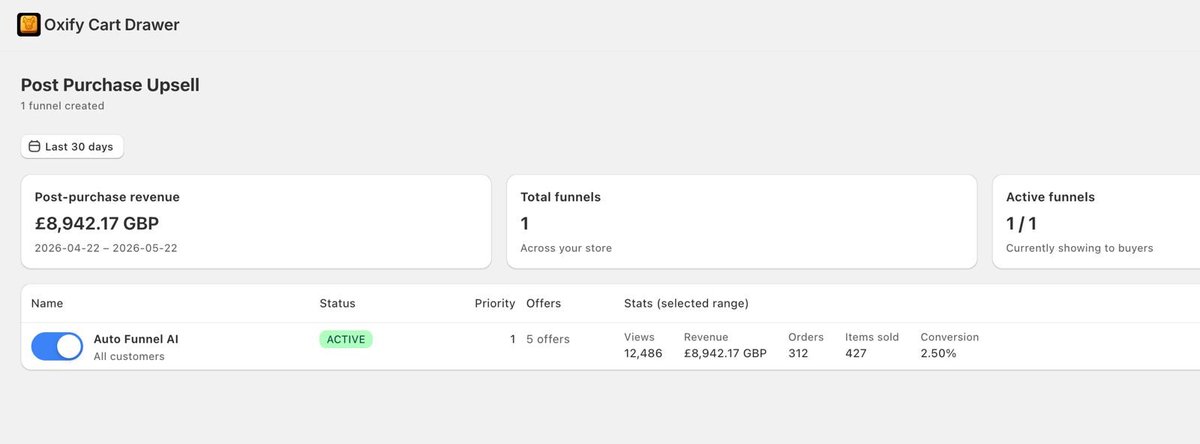
Task: Click the Oxify Cart Drawer app icon
Action: coord(29,25)
